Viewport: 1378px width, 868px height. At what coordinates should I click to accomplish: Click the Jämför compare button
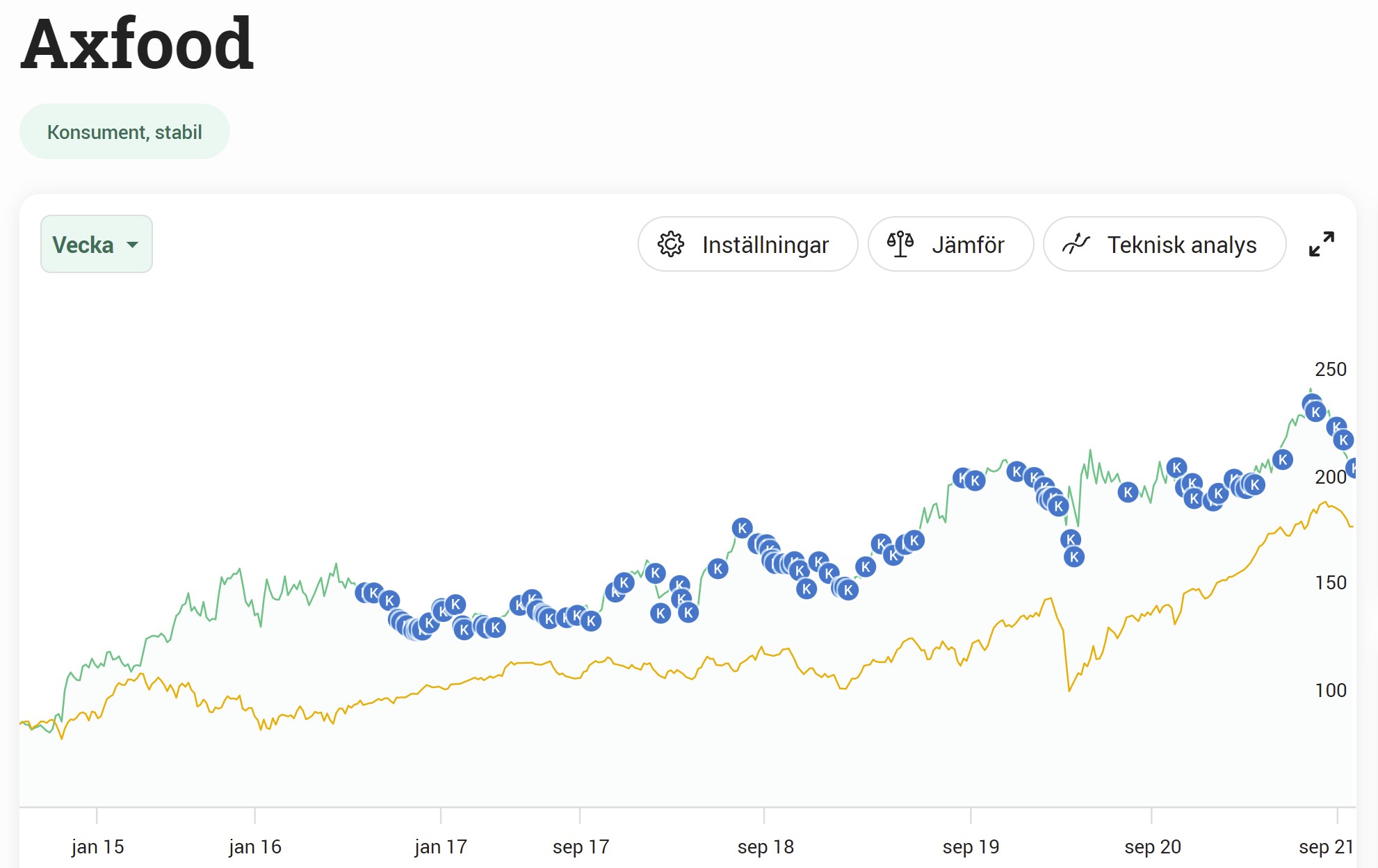[x=950, y=244]
